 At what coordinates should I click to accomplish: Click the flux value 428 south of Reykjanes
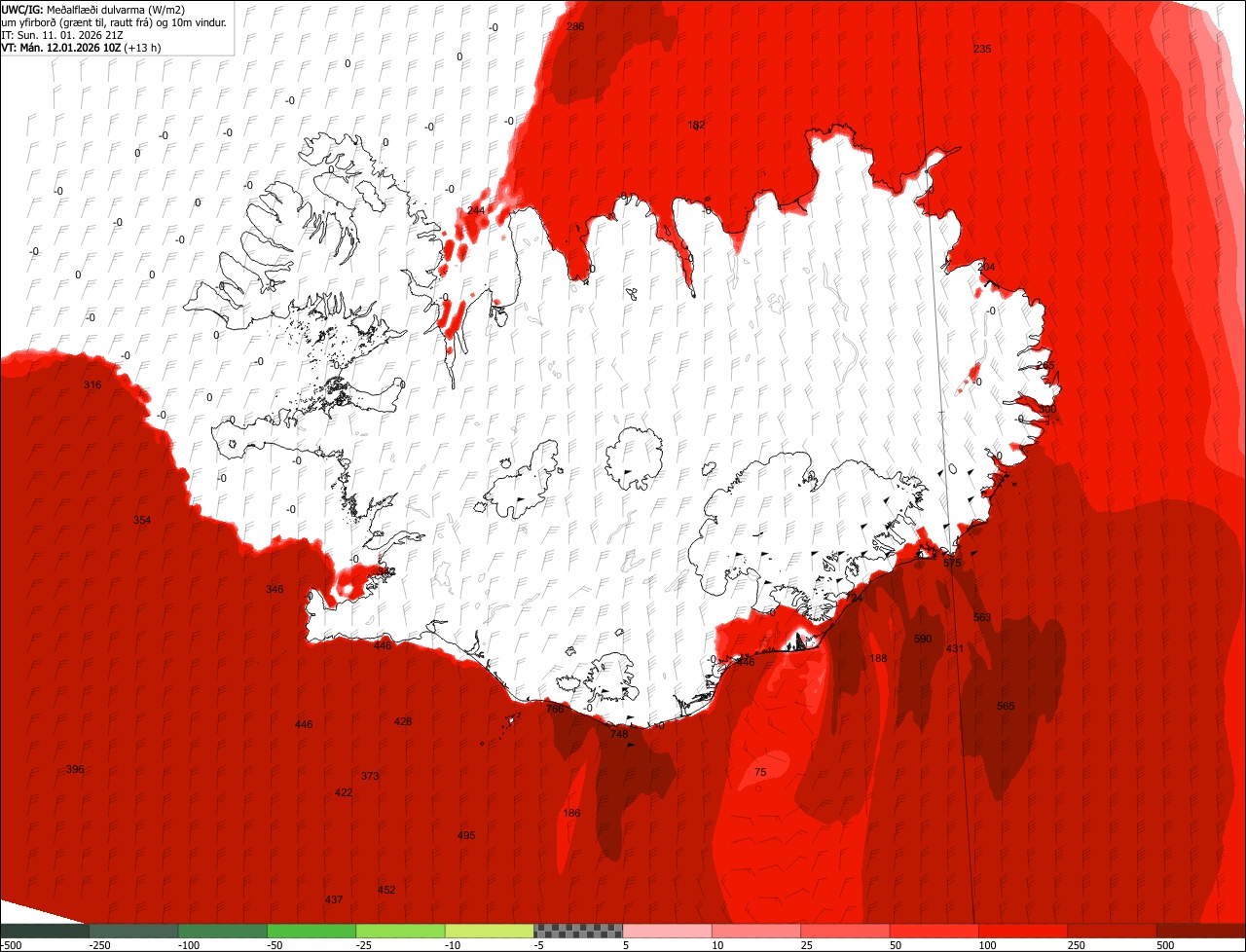403,721
